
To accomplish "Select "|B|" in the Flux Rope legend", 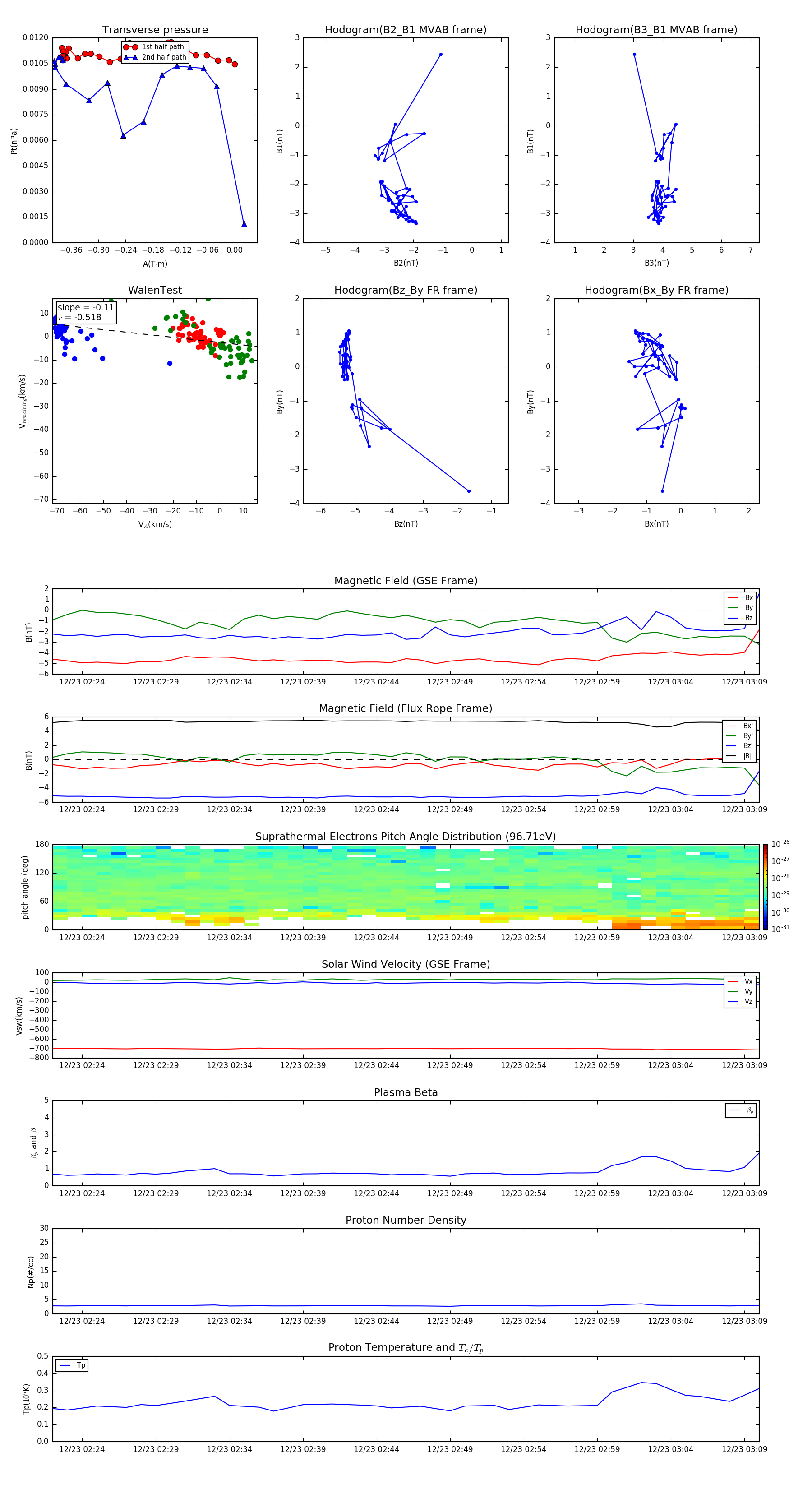I will tap(739, 756).
